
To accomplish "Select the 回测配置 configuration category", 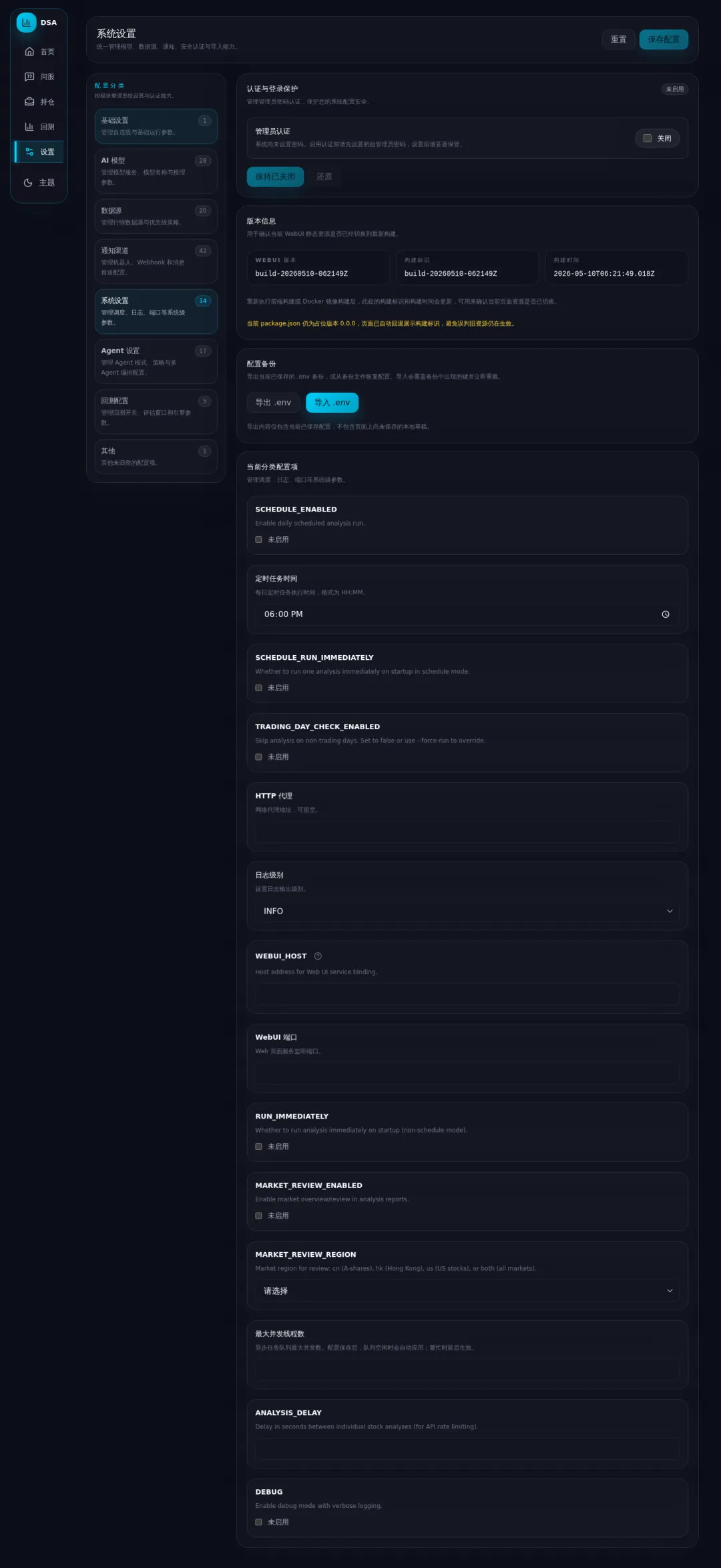I will pos(156,411).
